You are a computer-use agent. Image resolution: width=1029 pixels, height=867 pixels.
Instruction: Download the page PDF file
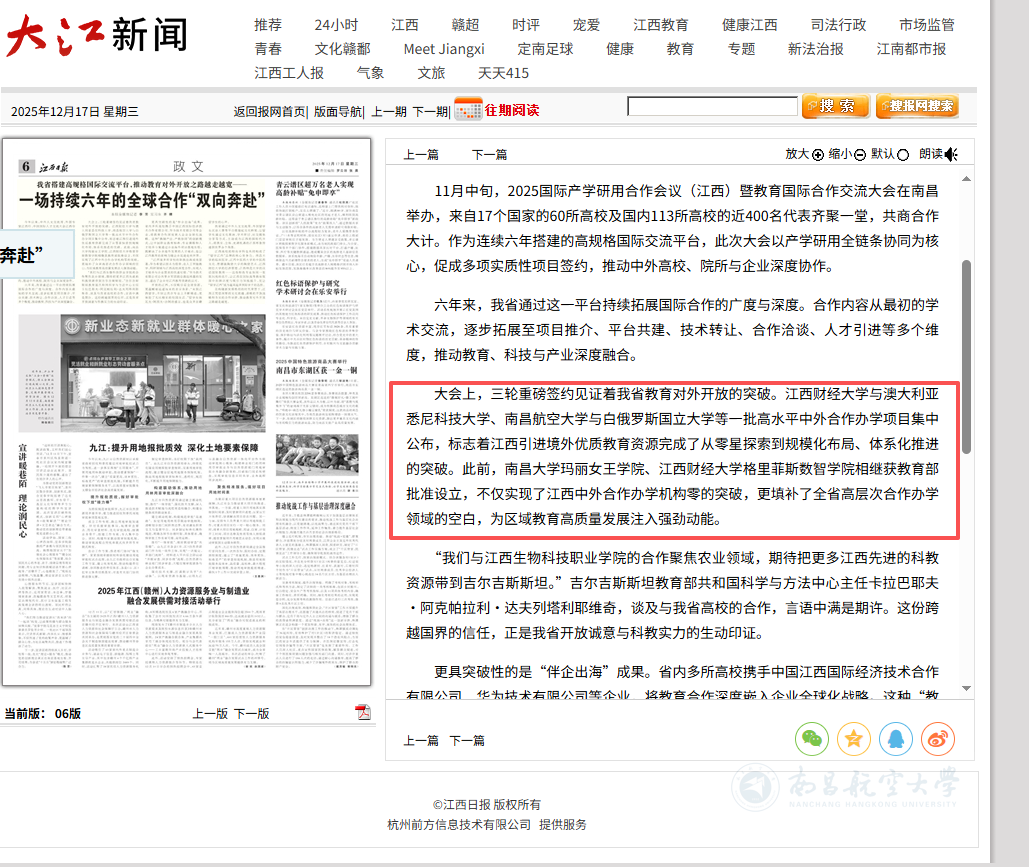363,712
